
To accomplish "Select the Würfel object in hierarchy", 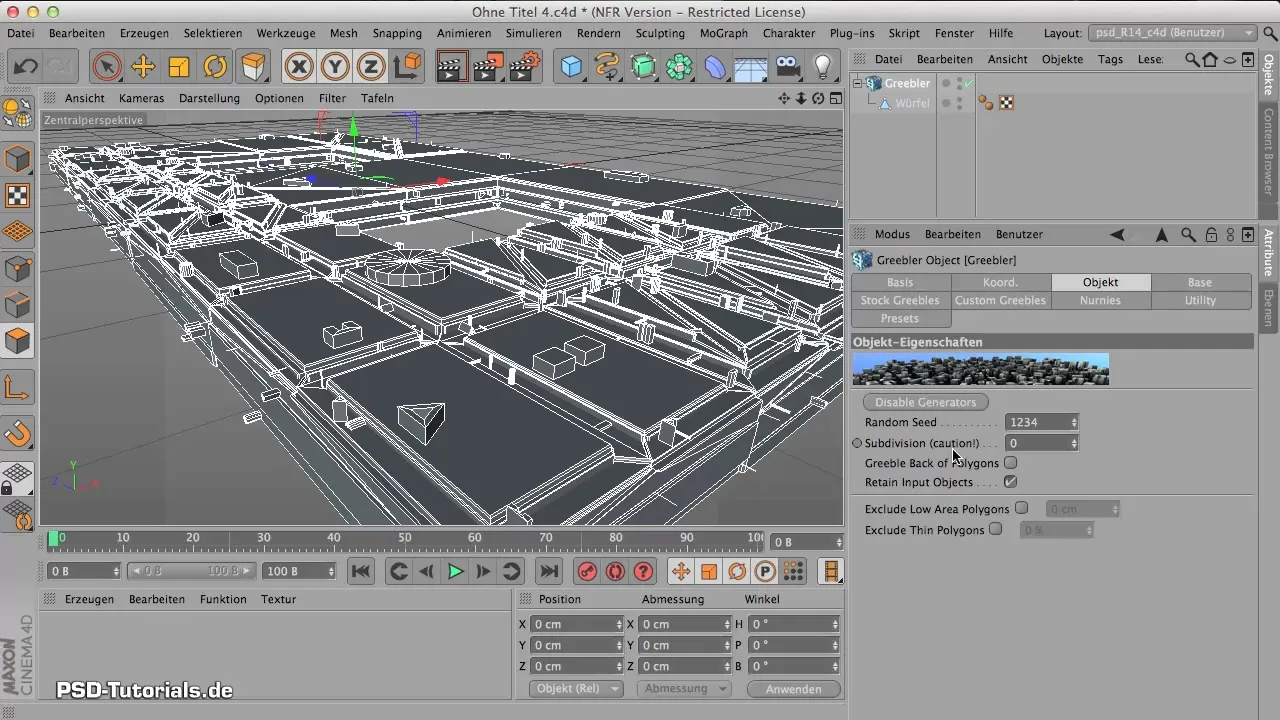I will (x=912, y=103).
